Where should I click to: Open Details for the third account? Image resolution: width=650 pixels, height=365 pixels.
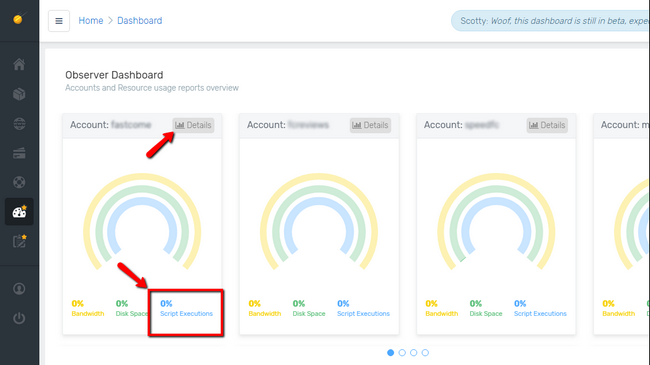click(547, 125)
